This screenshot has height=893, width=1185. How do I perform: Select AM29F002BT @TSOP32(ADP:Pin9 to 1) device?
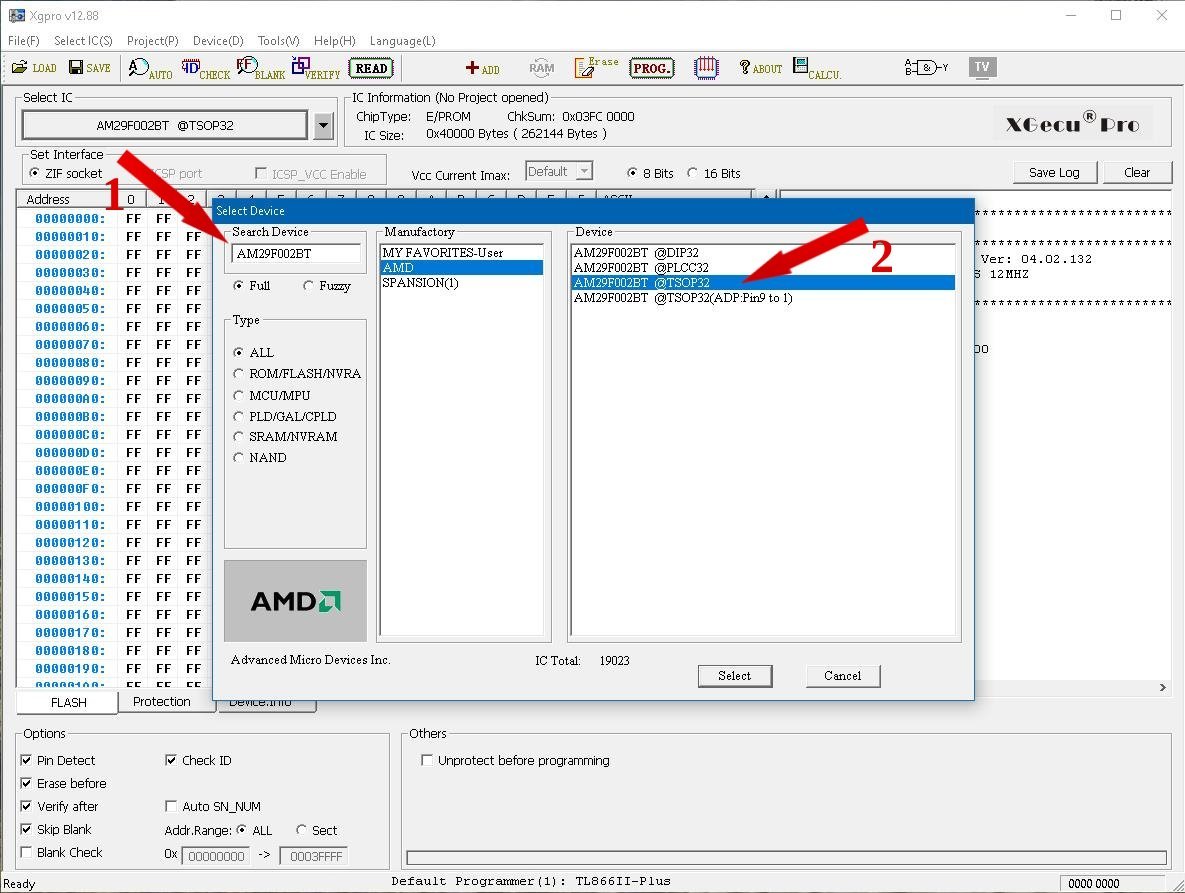pos(763,298)
